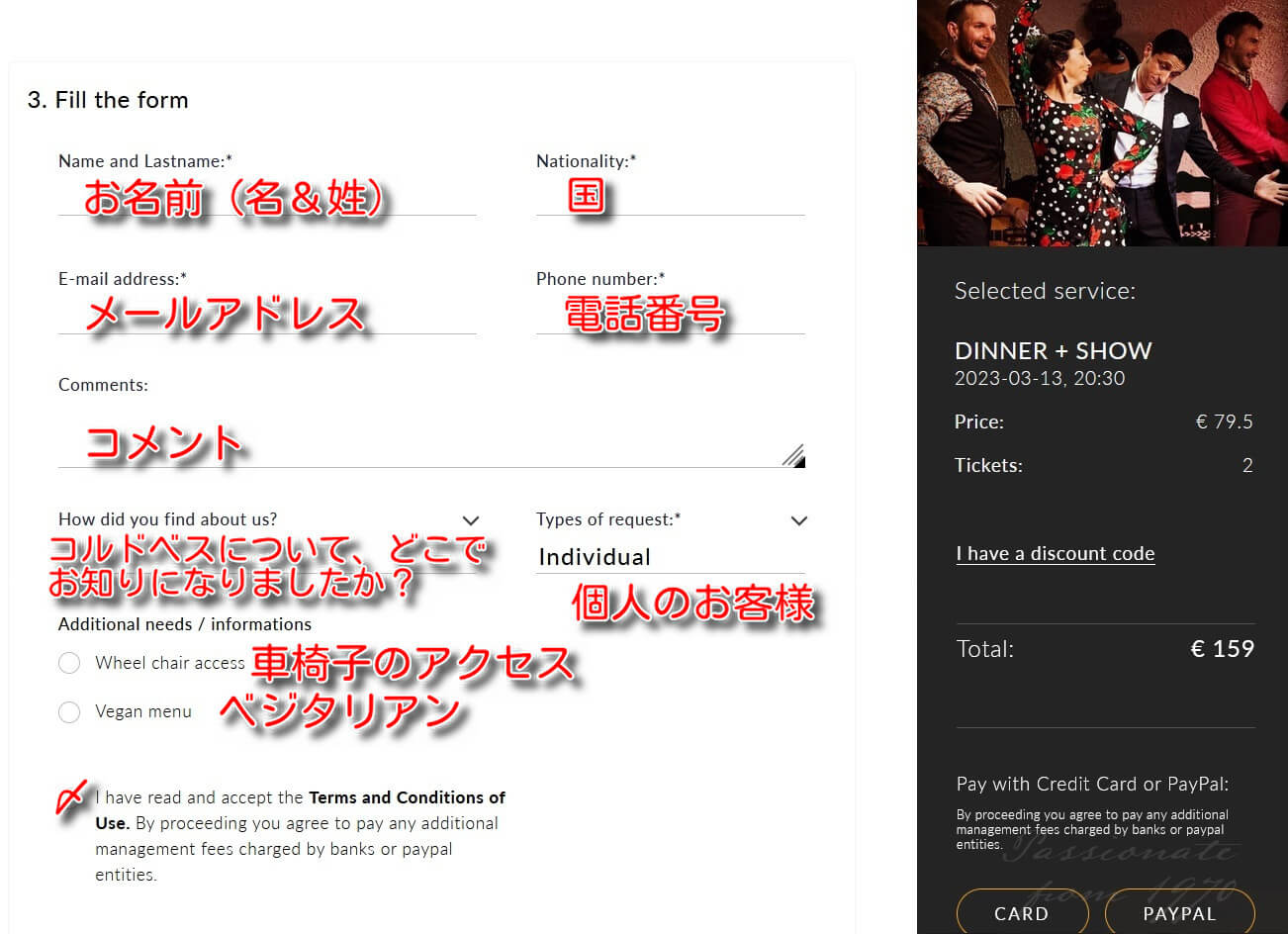Select the Wheel chair access radio button
This screenshot has width=1288, height=934.
(x=69, y=663)
